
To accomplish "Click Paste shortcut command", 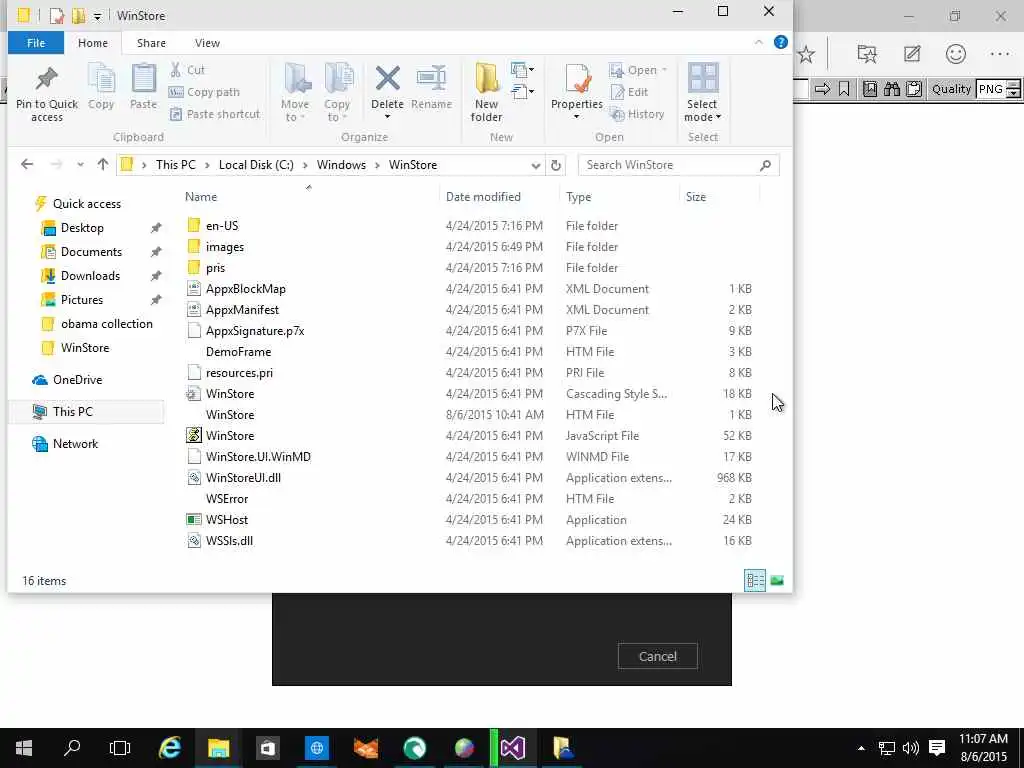I will [x=215, y=114].
